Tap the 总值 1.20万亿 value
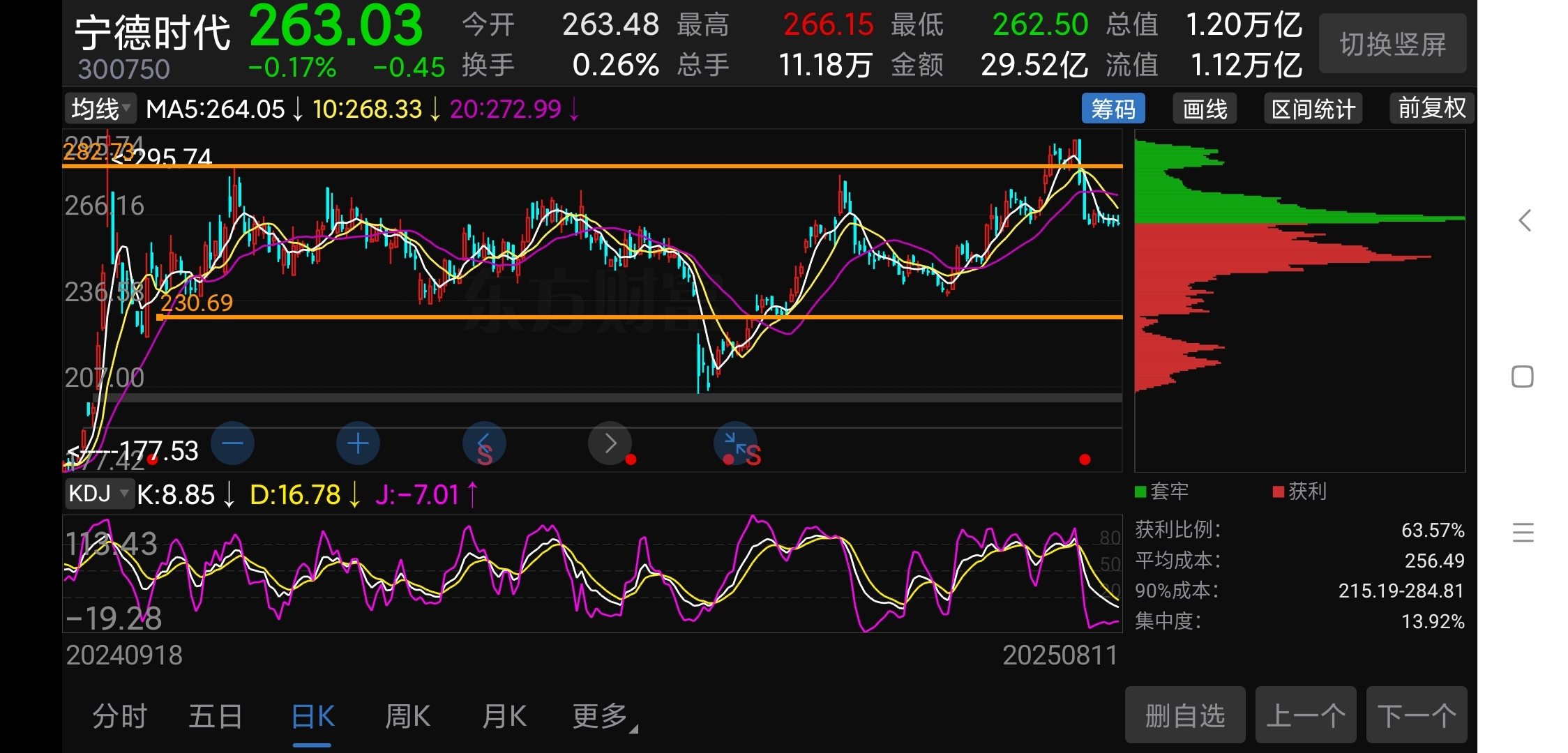The image size is (1568, 753). tap(1244, 25)
